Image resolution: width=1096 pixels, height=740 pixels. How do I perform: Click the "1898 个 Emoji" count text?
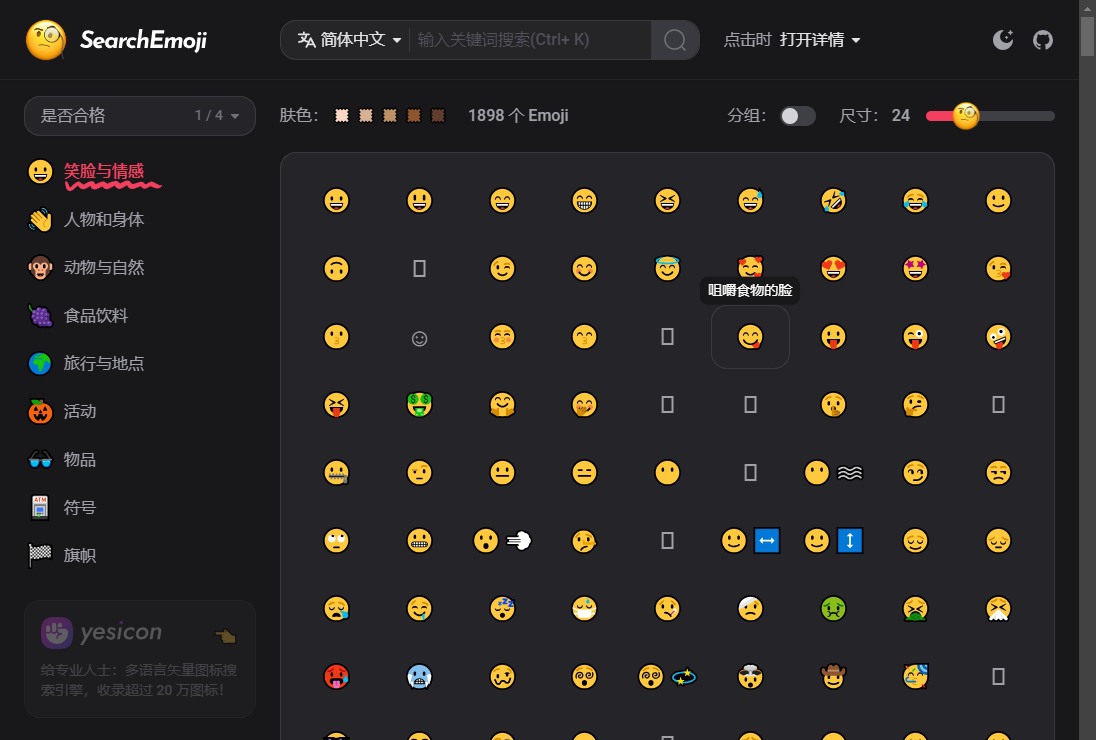click(x=518, y=115)
